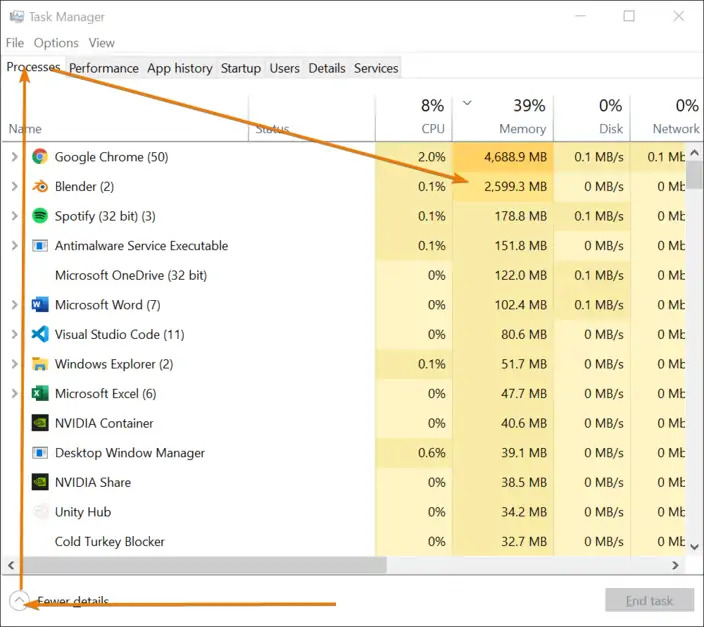The image size is (704, 627).
Task: Click the NVIDIA Container icon
Action: pos(40,423)
